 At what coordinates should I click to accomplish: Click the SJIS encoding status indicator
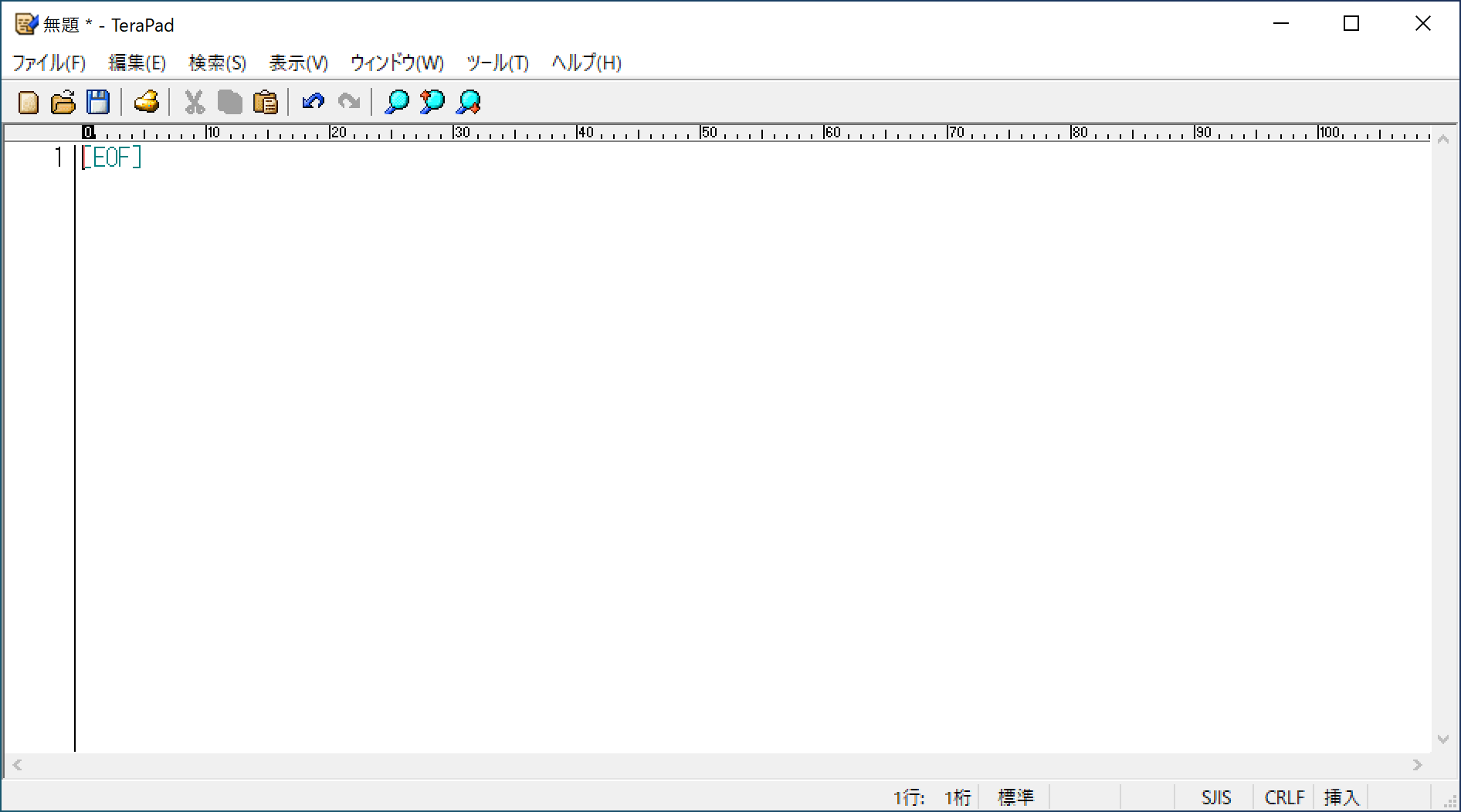(x=1216, y=797)
